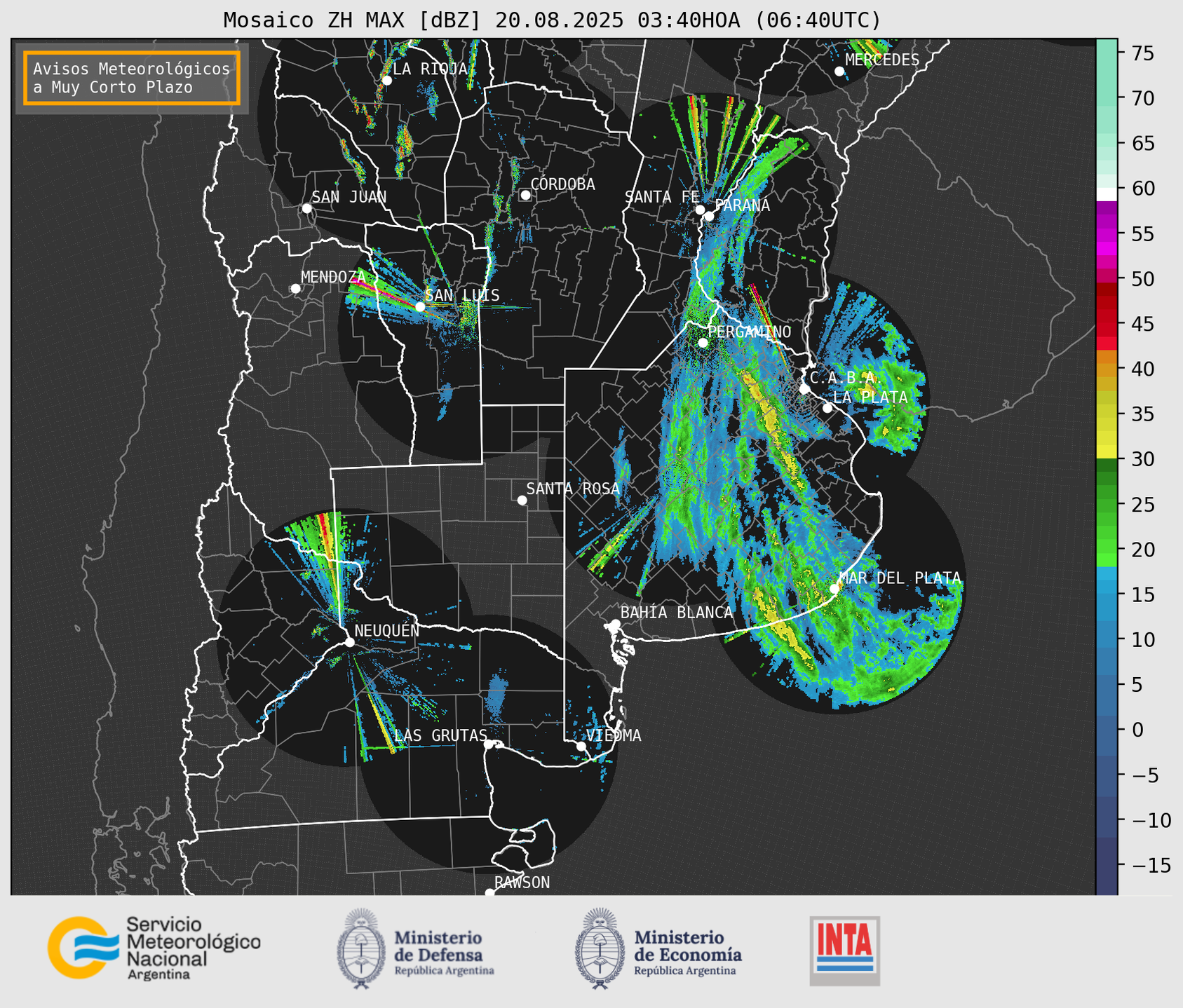The image size is (1183, 1008).
Task: Click the La Plata marker dot
Action: (827, 408)
